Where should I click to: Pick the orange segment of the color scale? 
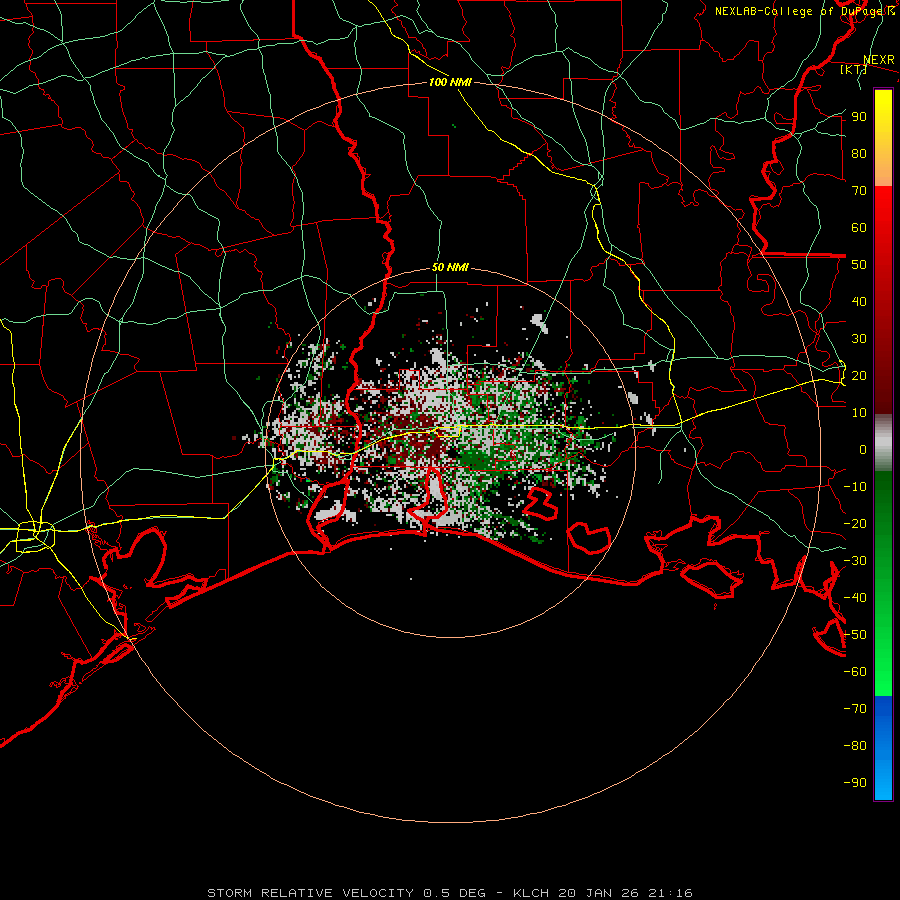point(883,171)
